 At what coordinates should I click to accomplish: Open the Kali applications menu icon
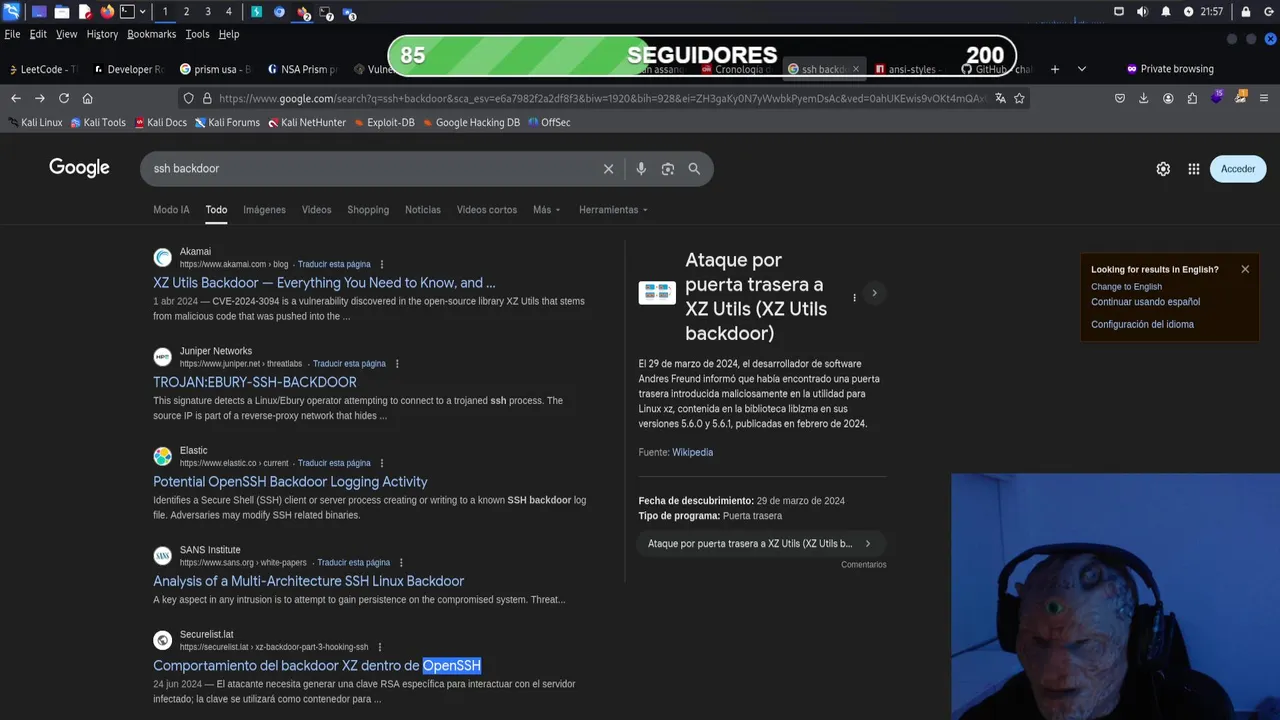click(x=11, y=12)
